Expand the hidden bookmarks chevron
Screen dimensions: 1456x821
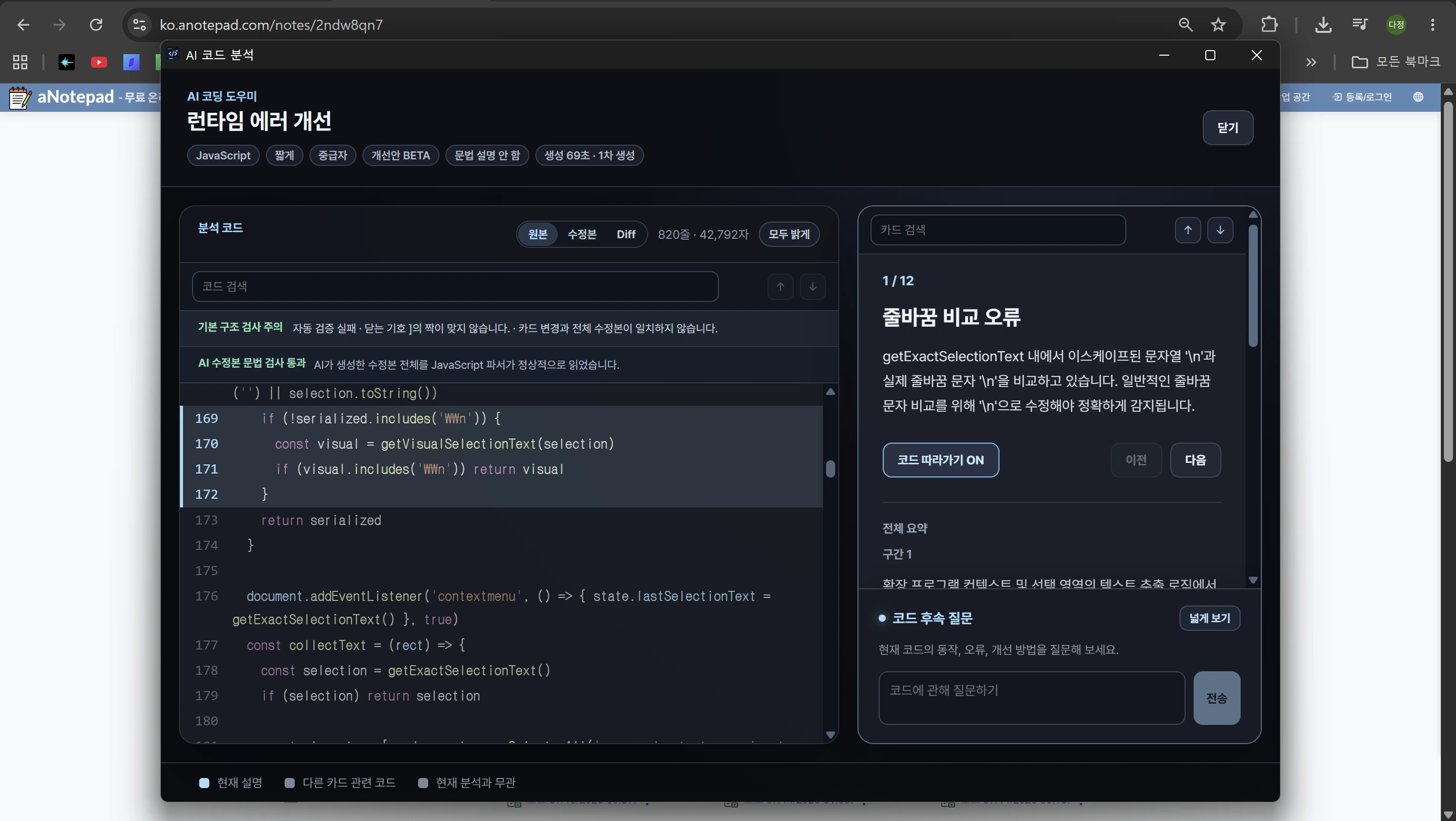click(1311, 62)
